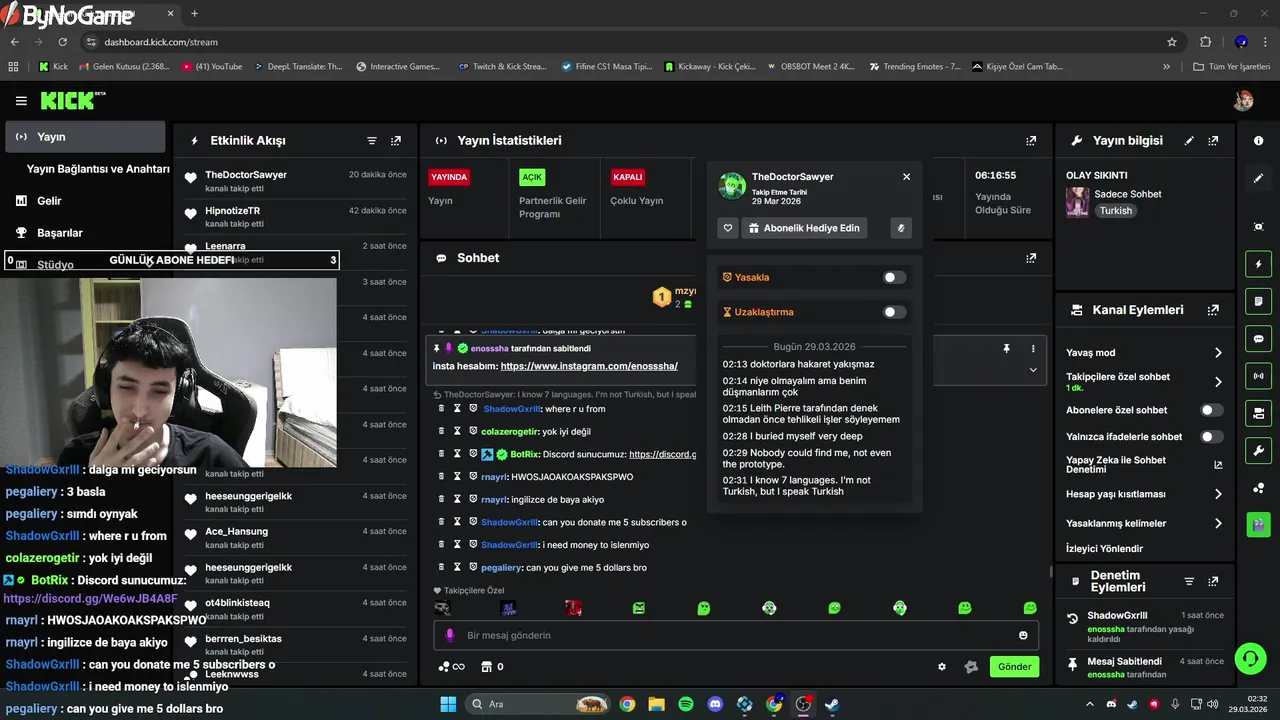This screenshot has height=720, width=1280.
Task: Pop out the Yayın İstatistikleri panel
Action: coord(1031,141)
